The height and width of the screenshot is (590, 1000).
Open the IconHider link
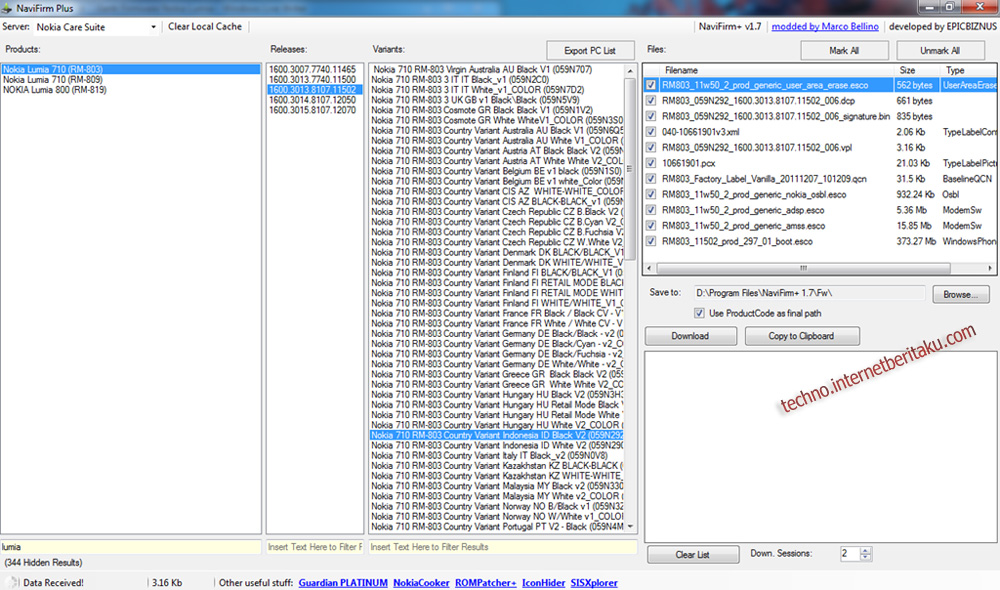(543, 582)
